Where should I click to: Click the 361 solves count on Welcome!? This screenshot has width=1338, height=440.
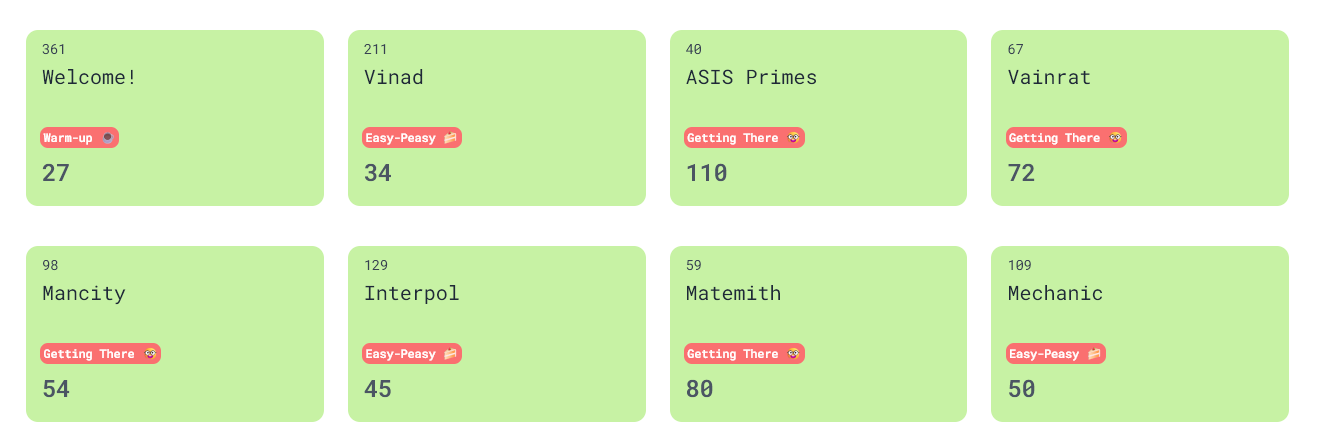pos(54,50)
